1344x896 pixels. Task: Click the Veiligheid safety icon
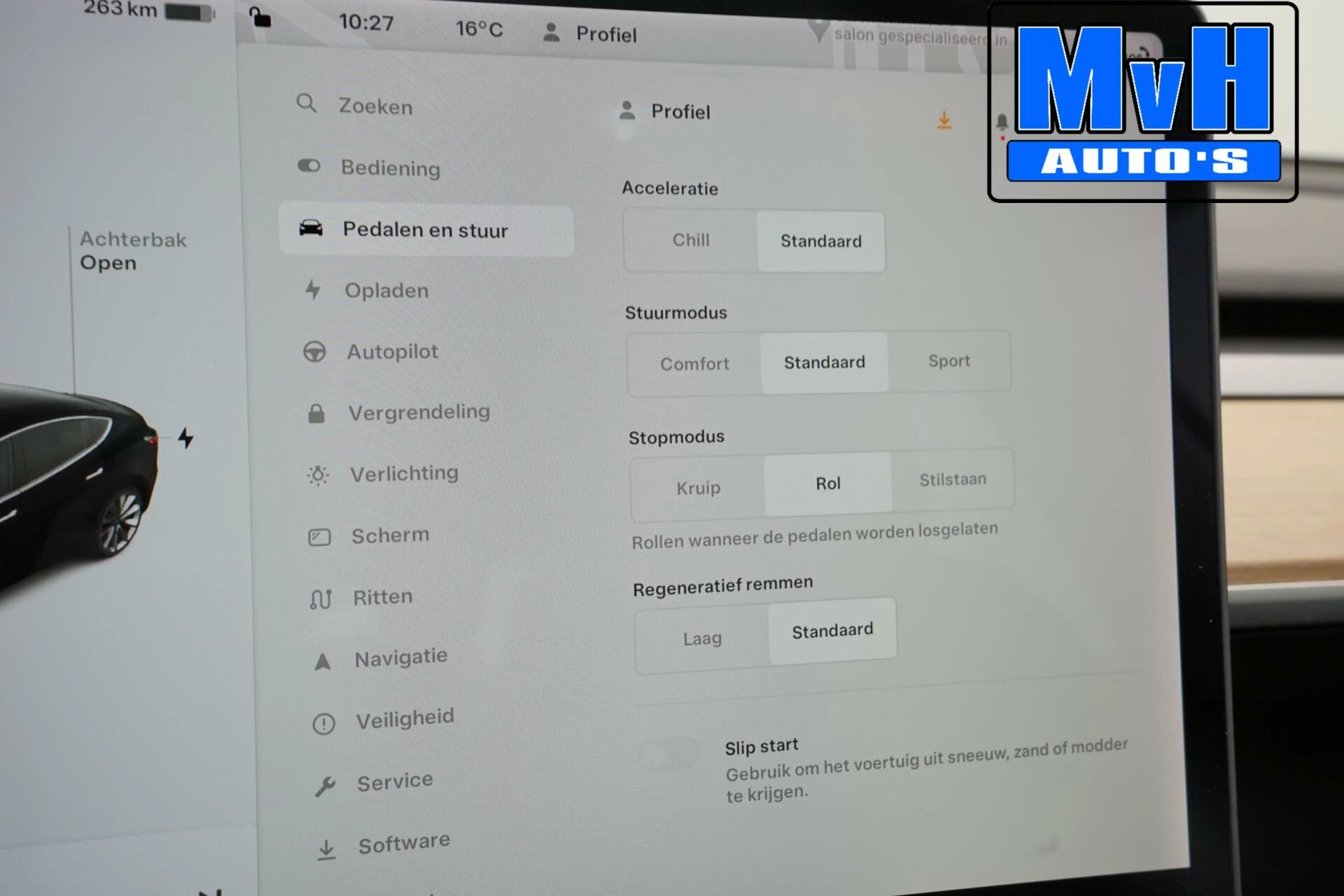coord(312,716)
